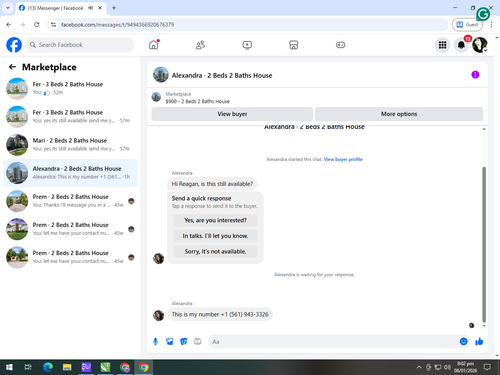
Task: Open the Gaming icon in top navigation
Action: [340, 45]
